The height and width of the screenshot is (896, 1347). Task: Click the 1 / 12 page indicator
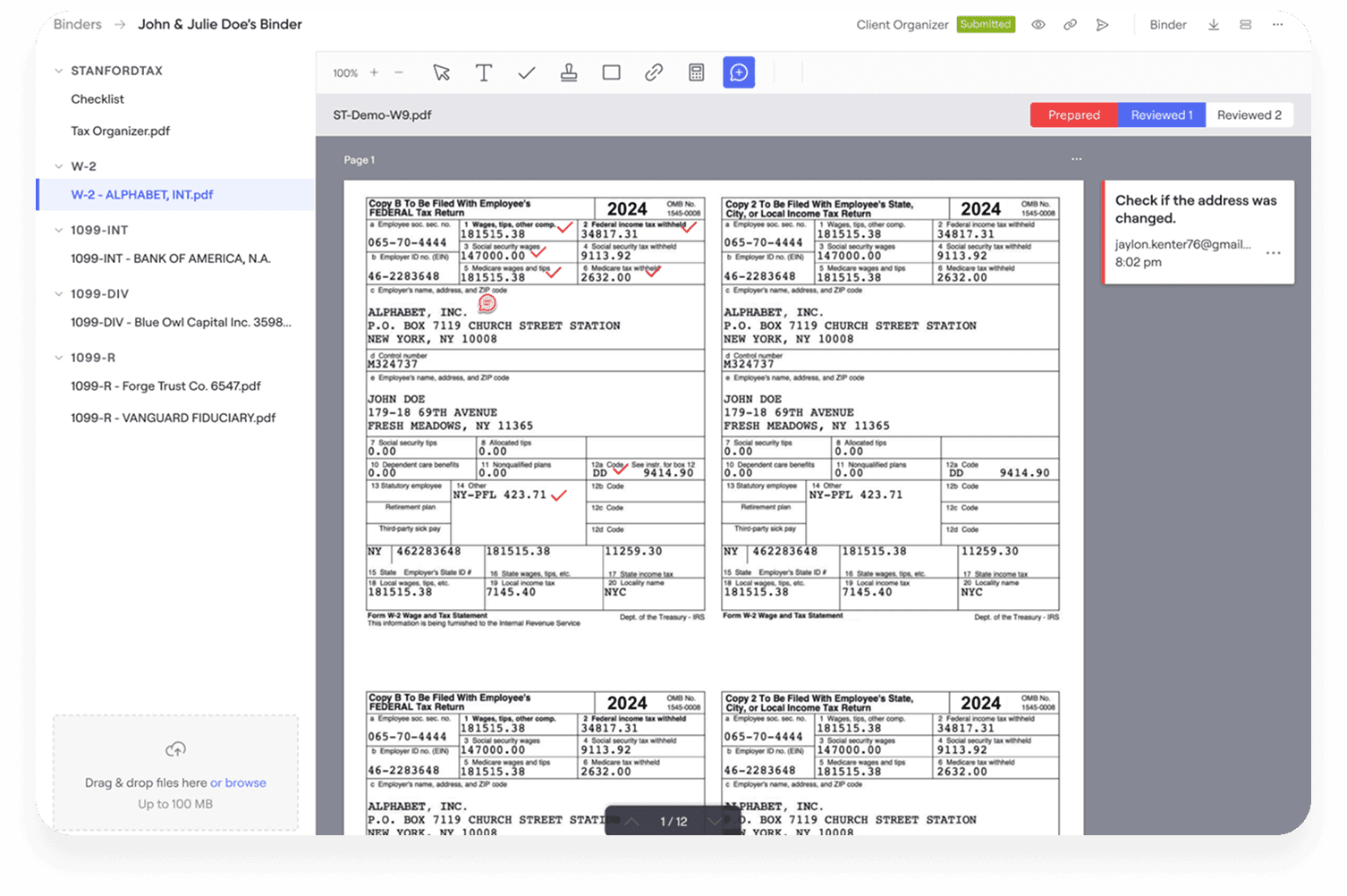(673, 821)
